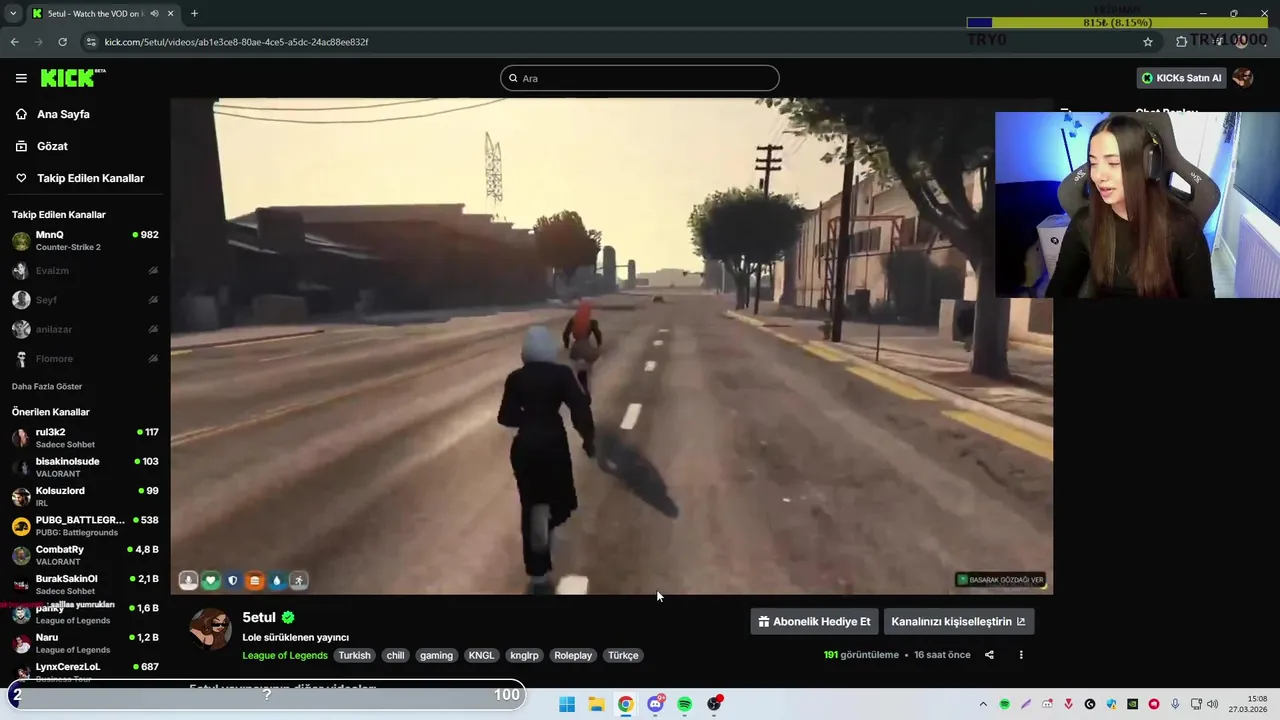This screenshot has height=720, width=1280.
Task: Open OBS Studio from taskbar
Action: click(714, 704)
